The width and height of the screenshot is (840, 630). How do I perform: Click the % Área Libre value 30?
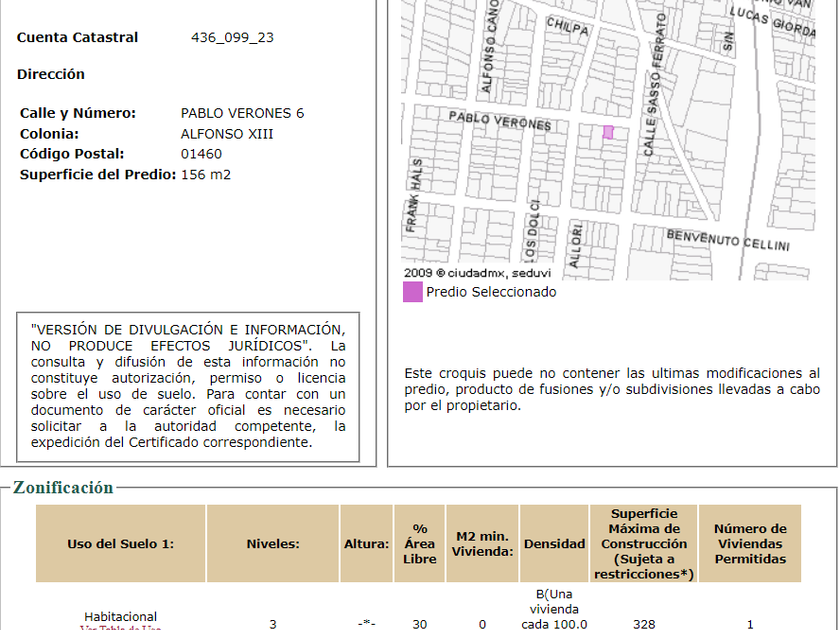(419, 624)
